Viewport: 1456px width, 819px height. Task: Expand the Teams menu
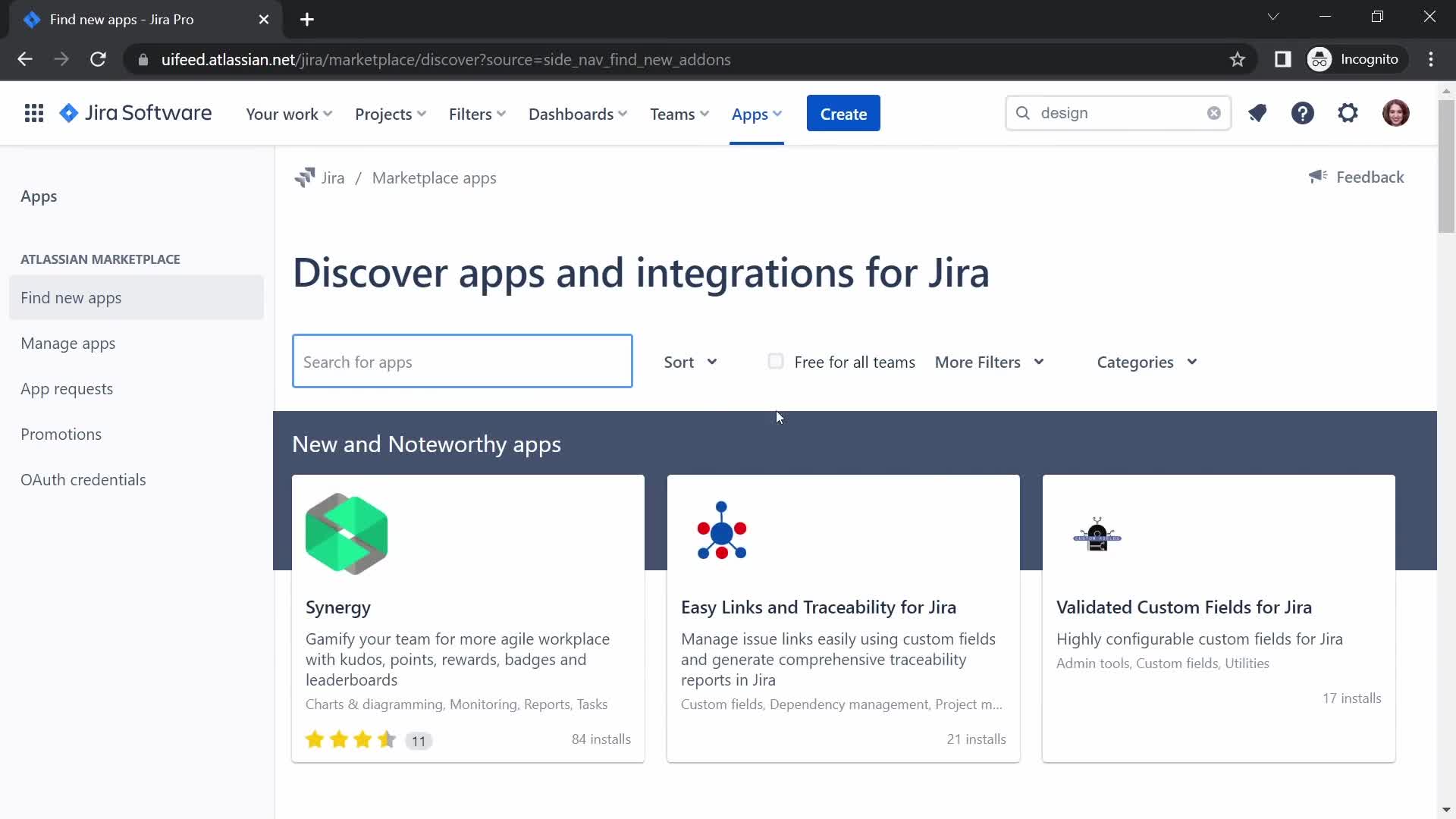pyautogui.click(x=679, y=114)
